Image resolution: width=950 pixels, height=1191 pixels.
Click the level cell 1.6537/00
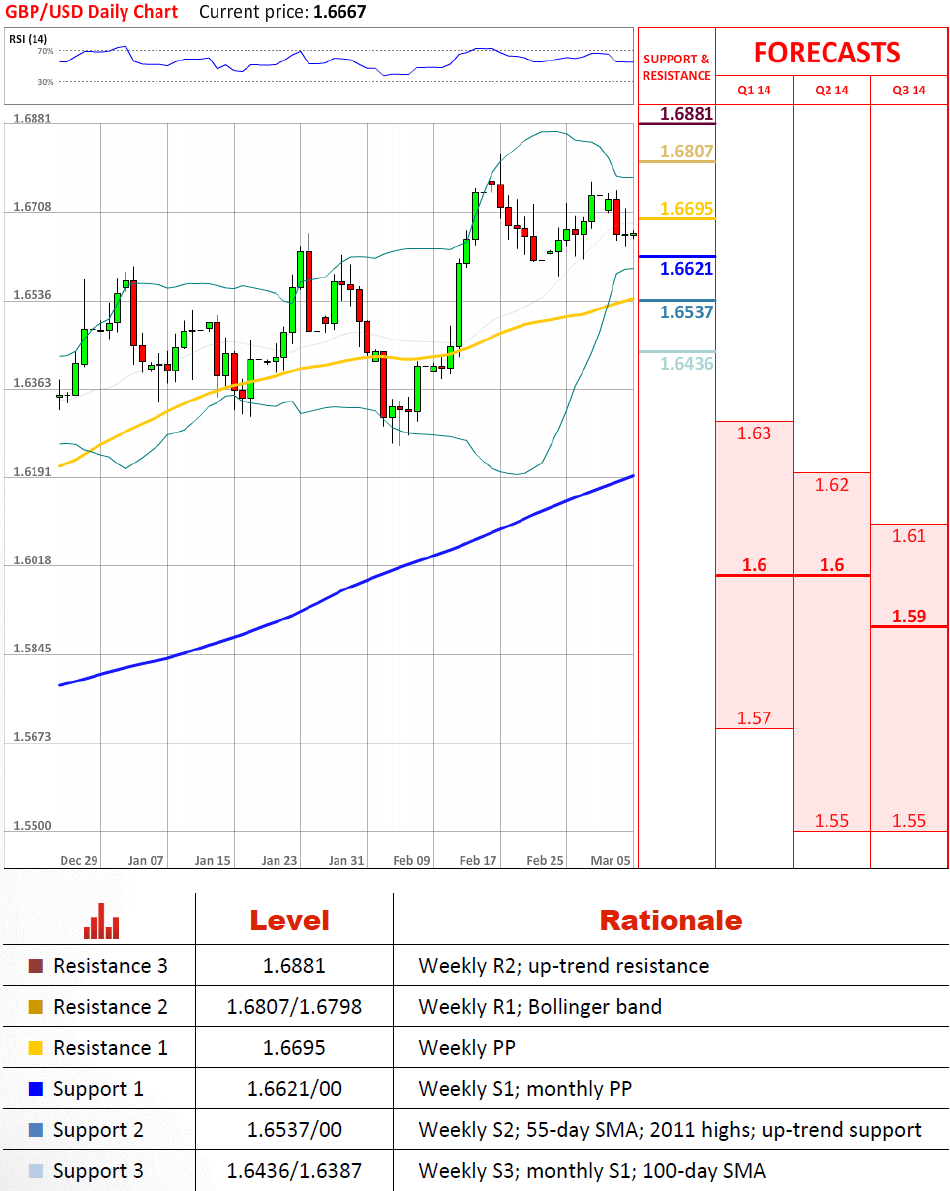click(294, 1130)
